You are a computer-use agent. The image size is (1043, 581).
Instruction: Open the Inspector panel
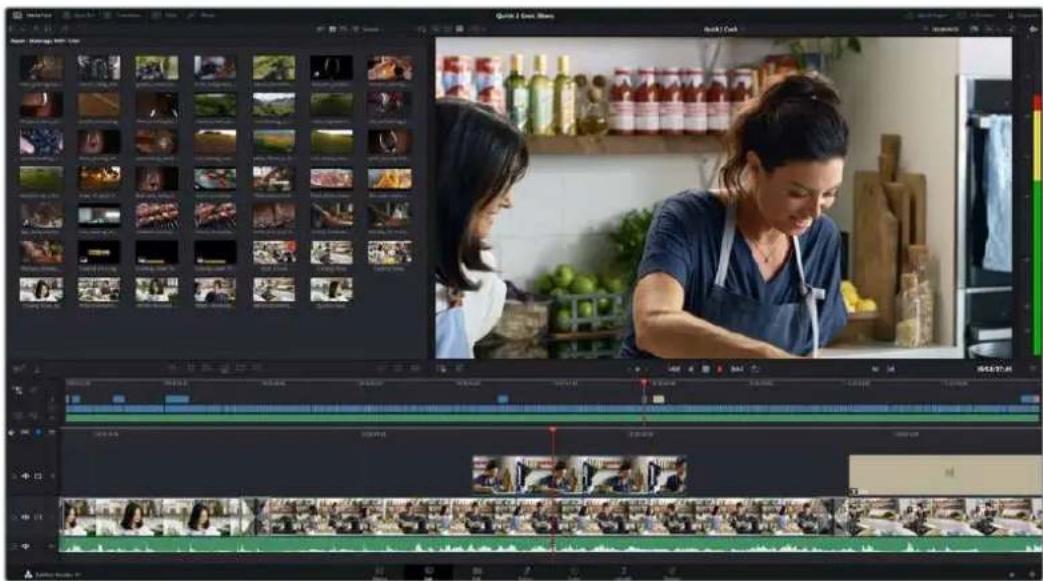1025,15
